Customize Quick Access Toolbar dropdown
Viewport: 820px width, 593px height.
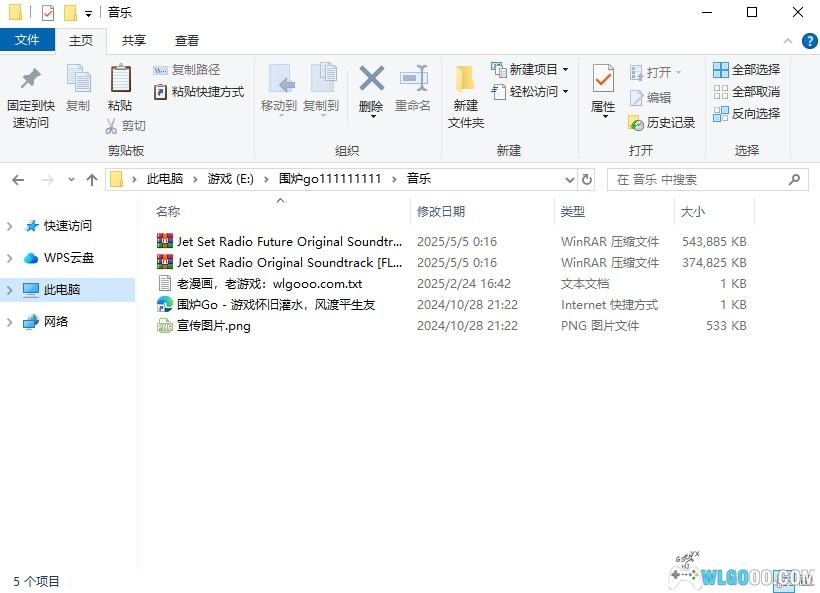88,14
